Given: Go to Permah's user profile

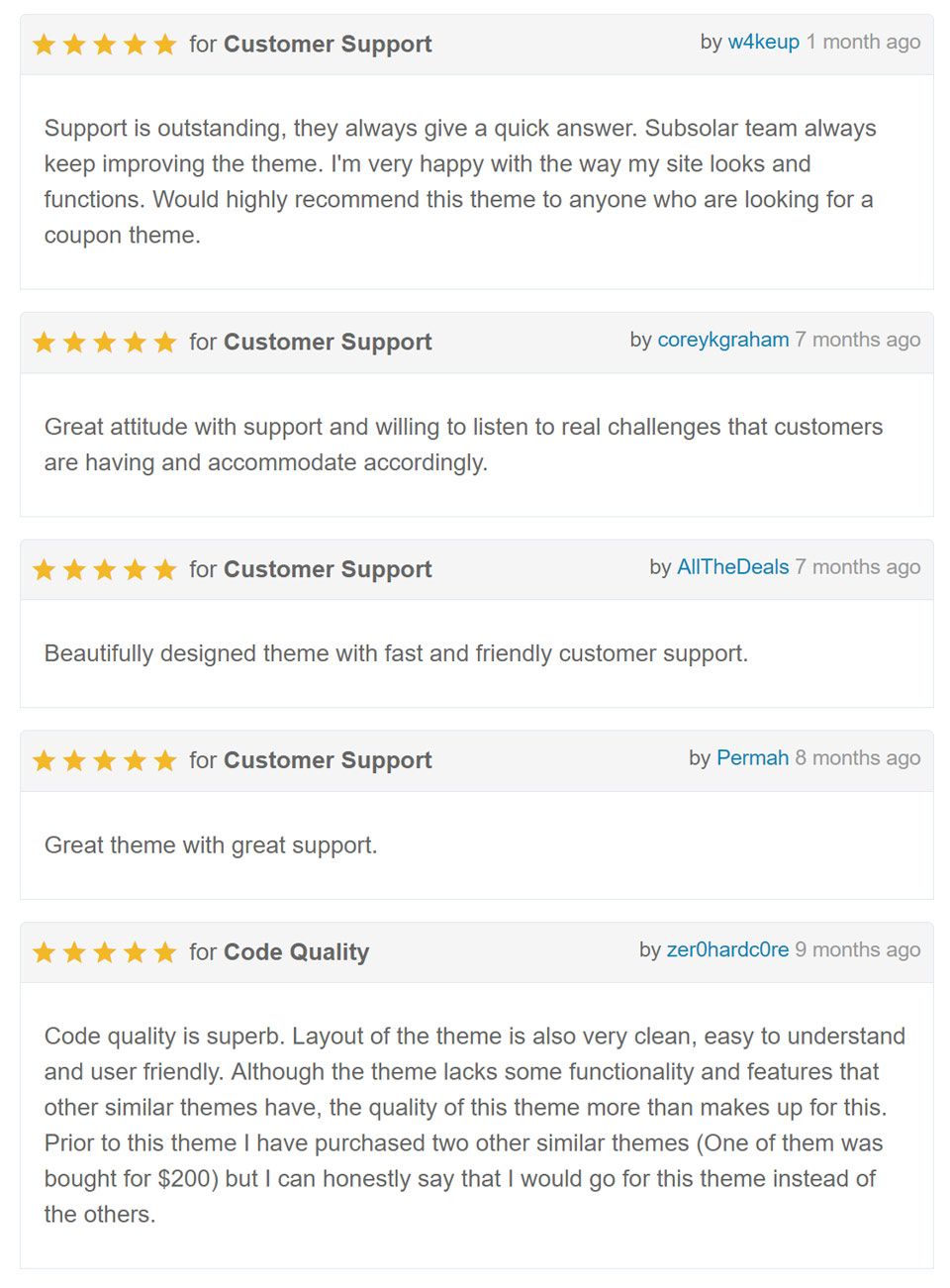Looking at the screenshot, I should [752, 758].
